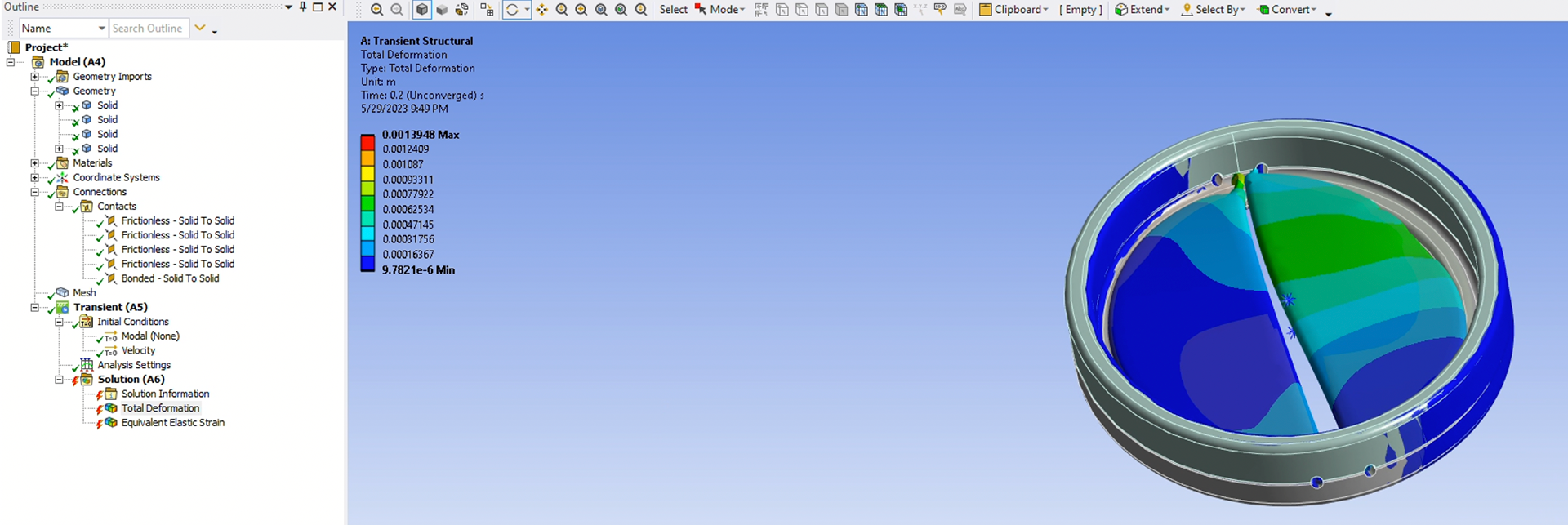This screenshot has width=1568, height=525.
Task: Maximize the Outline panel
Action: (x=318, y=7)
